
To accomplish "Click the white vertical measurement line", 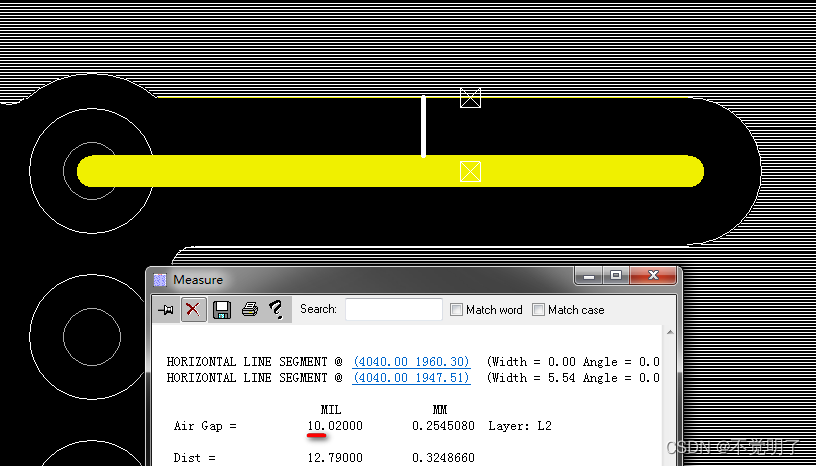I will (424, 126).
